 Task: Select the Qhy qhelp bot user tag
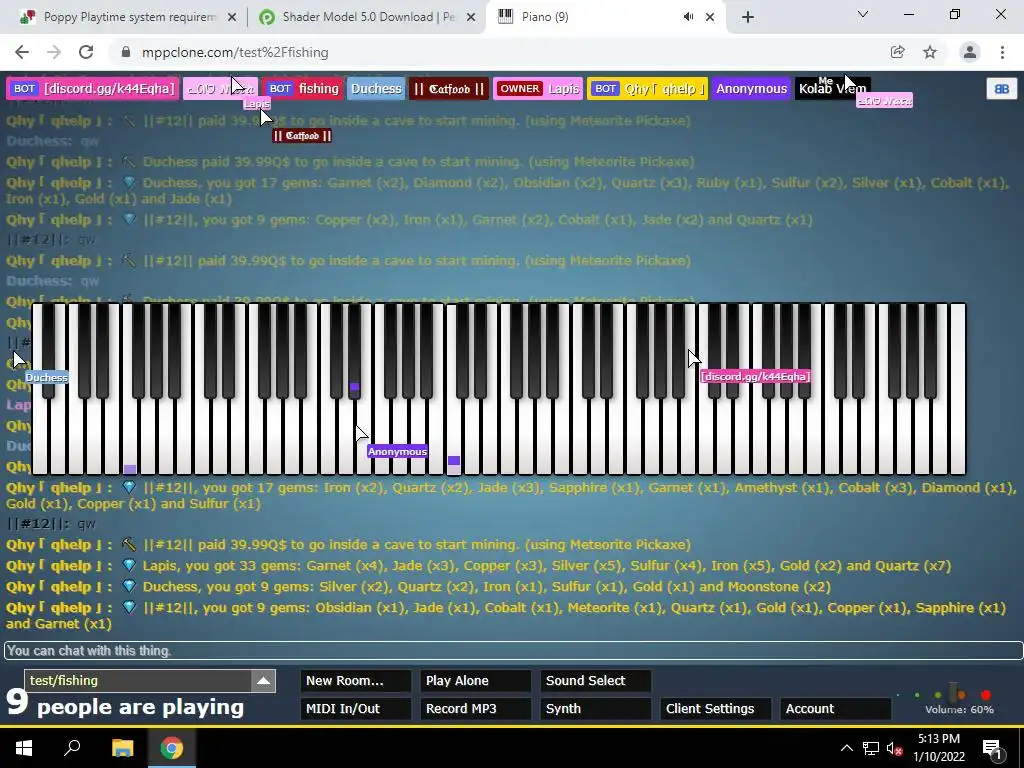pos(647,89)
